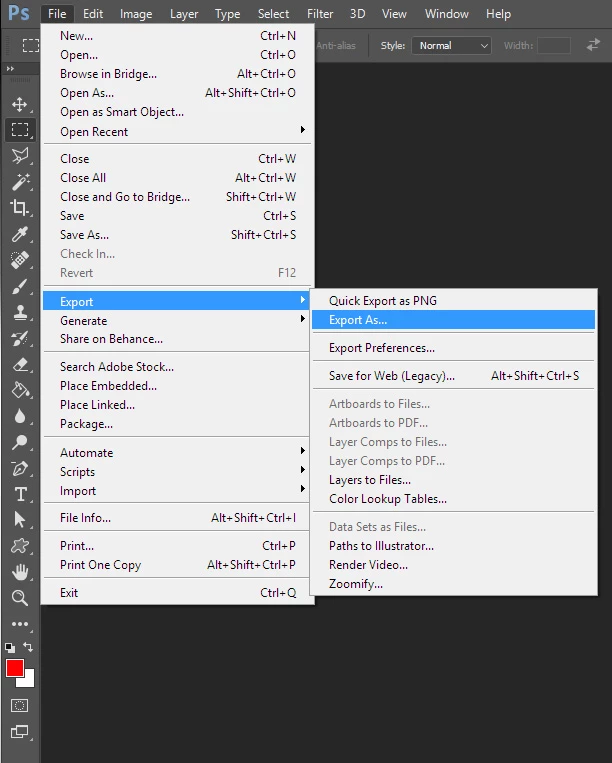
Task: Select the Eraser tool
Action: [x=19, y=364]
